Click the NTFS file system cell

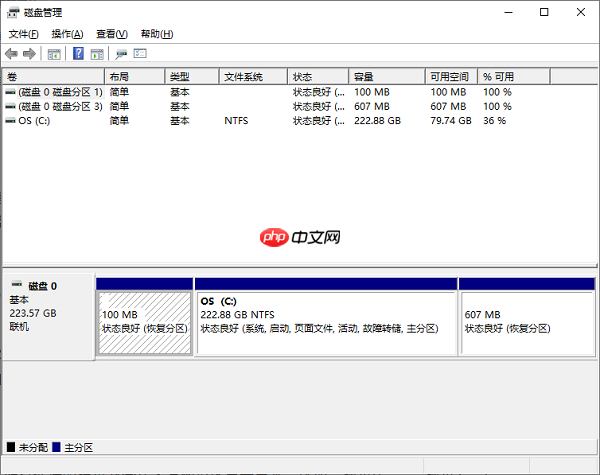(236, 121)
